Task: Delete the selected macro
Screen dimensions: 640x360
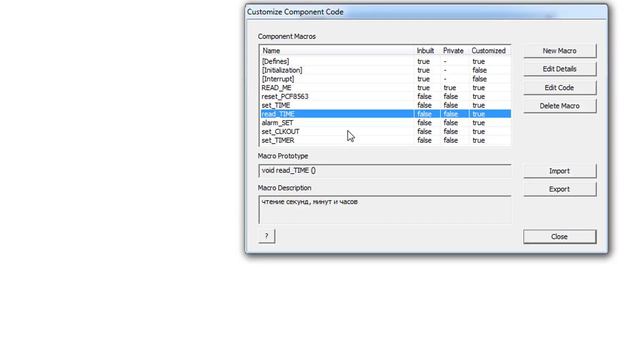Action: [x=560, y=106]
